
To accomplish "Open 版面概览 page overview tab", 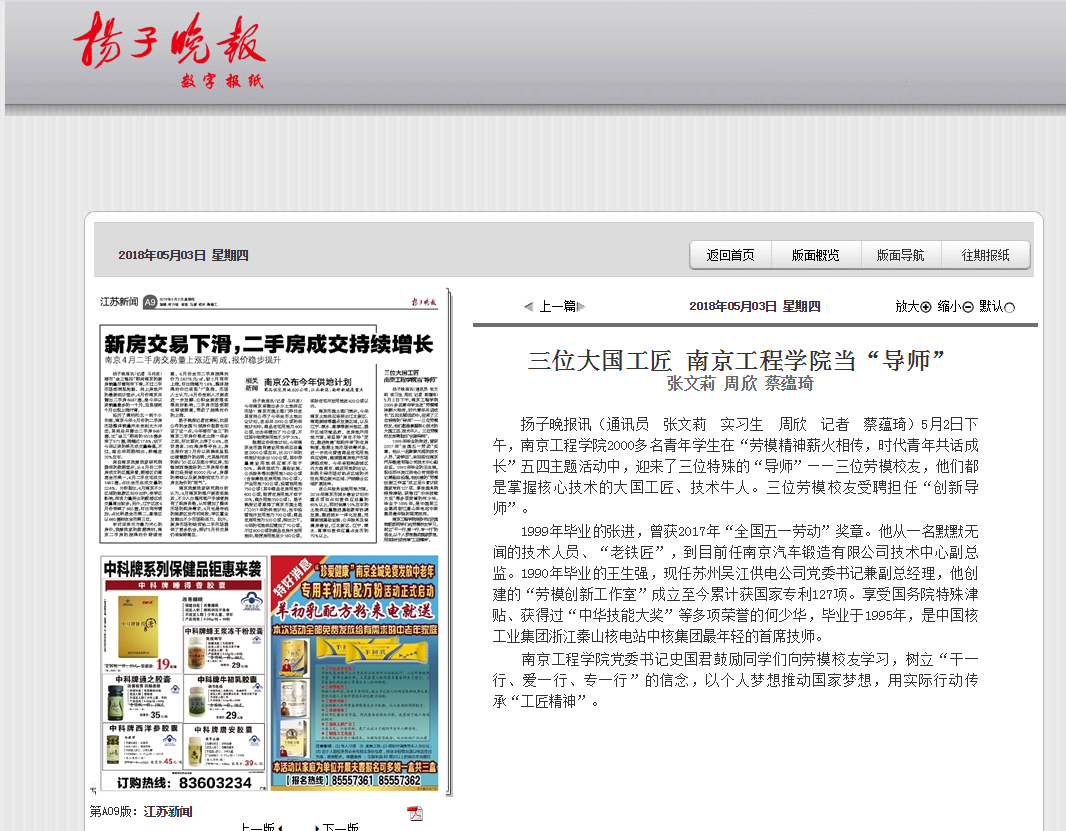I will click(x=816, y=255).
